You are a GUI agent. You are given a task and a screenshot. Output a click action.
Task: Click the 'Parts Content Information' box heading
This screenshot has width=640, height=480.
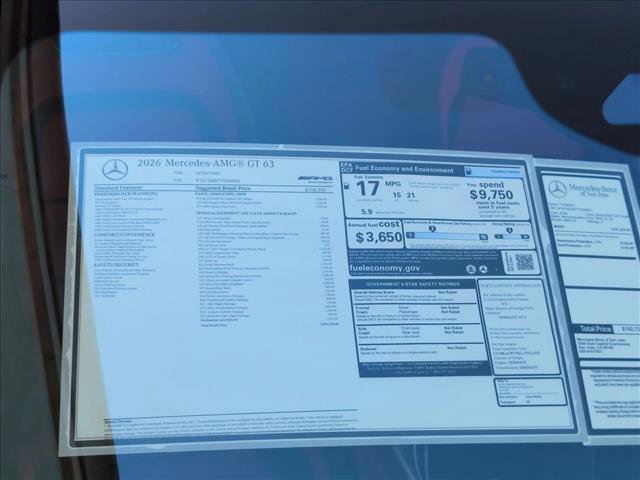[510, 285]
